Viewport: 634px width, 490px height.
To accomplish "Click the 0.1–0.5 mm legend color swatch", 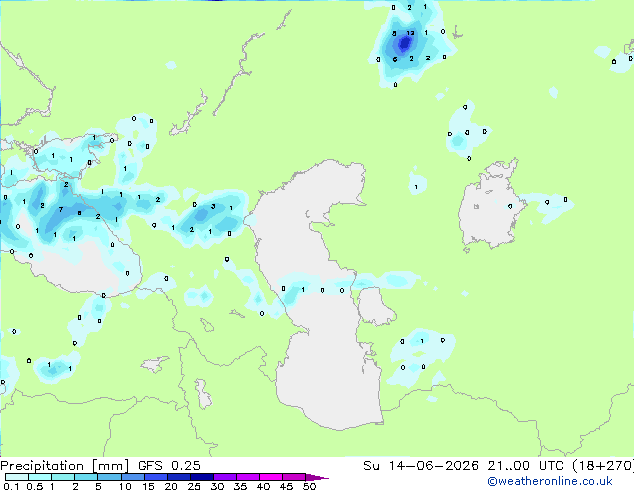I will click(17, 477).
